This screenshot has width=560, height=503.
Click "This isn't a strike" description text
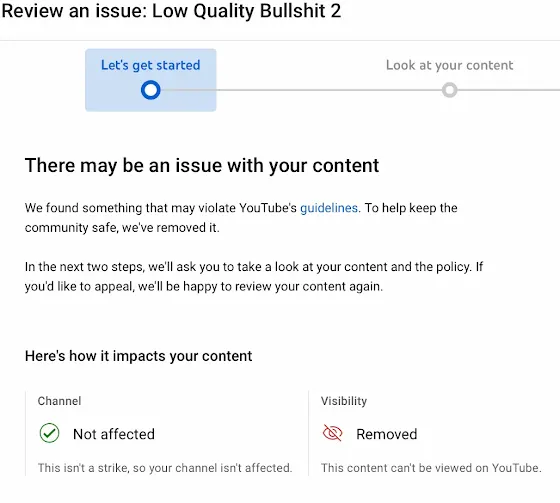(x=165, y=468)
